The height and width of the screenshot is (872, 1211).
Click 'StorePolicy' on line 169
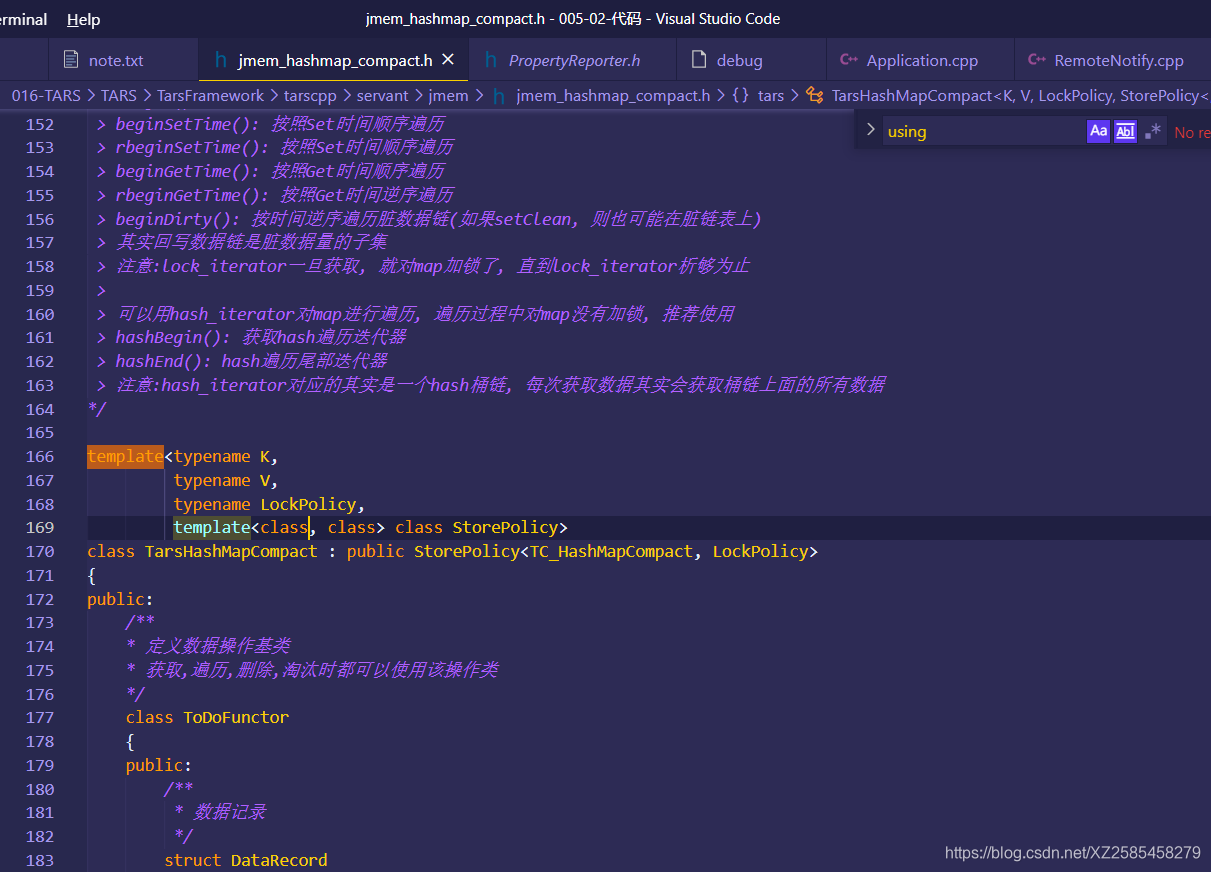505,527
